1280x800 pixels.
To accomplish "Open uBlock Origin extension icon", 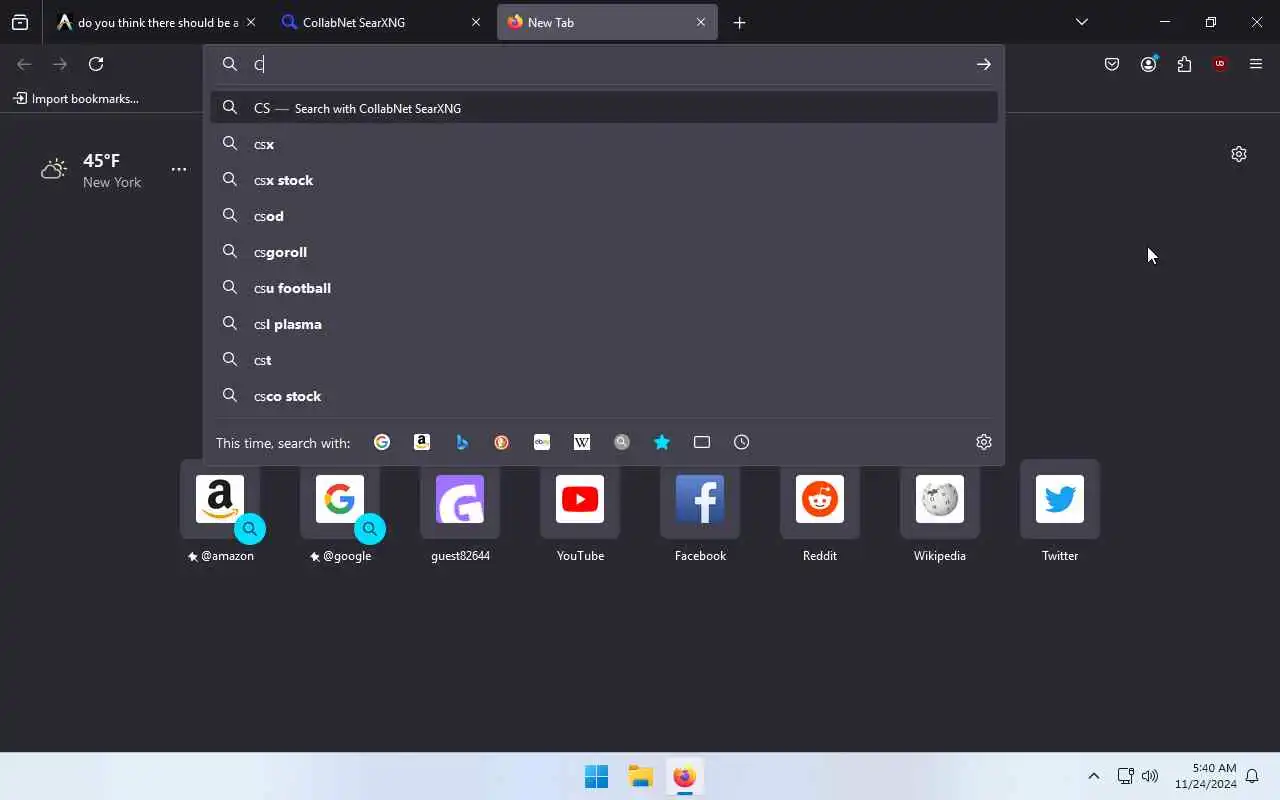I will click(1220, 64).
